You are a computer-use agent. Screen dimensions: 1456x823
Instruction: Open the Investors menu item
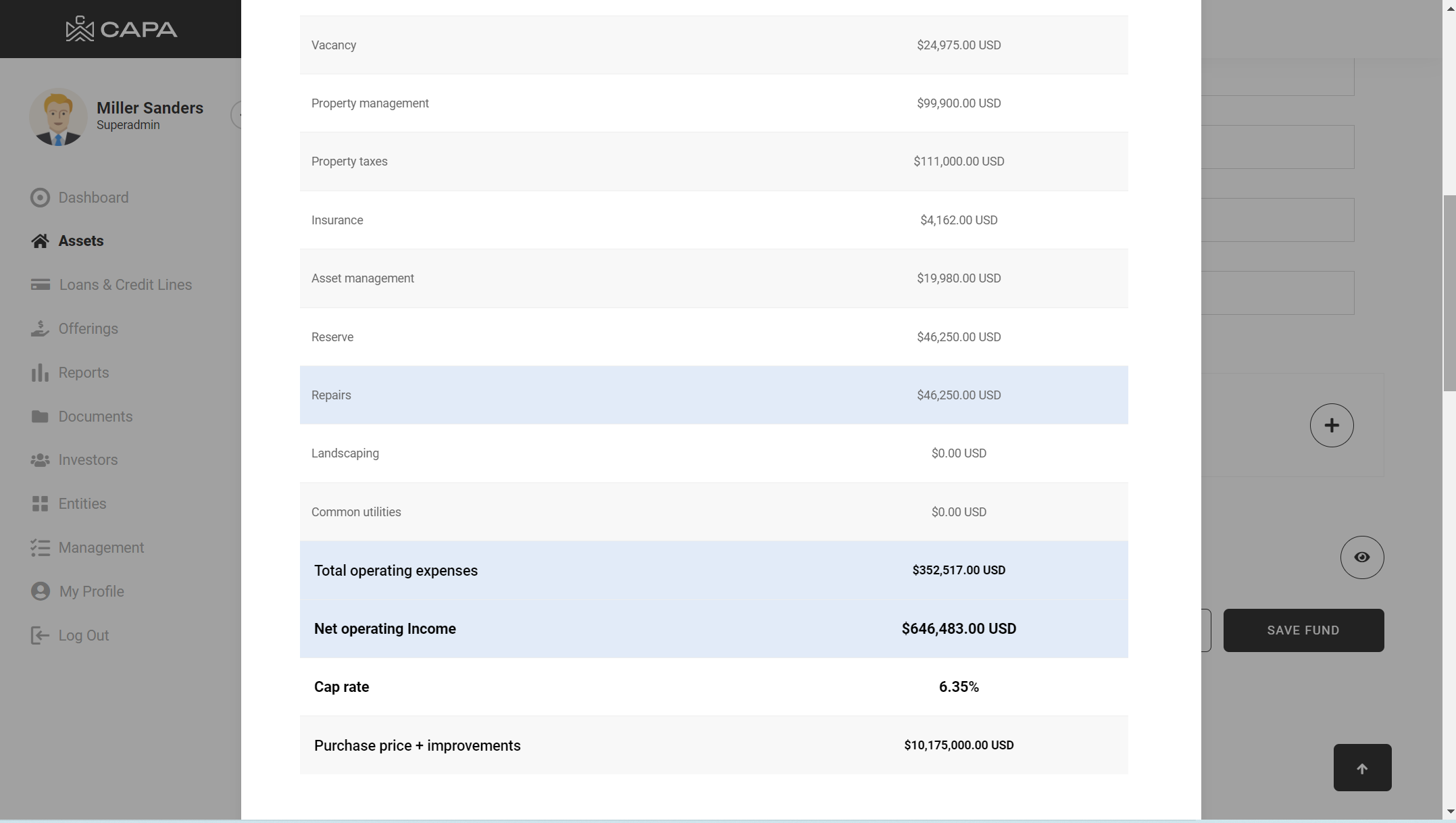(88, 460)
